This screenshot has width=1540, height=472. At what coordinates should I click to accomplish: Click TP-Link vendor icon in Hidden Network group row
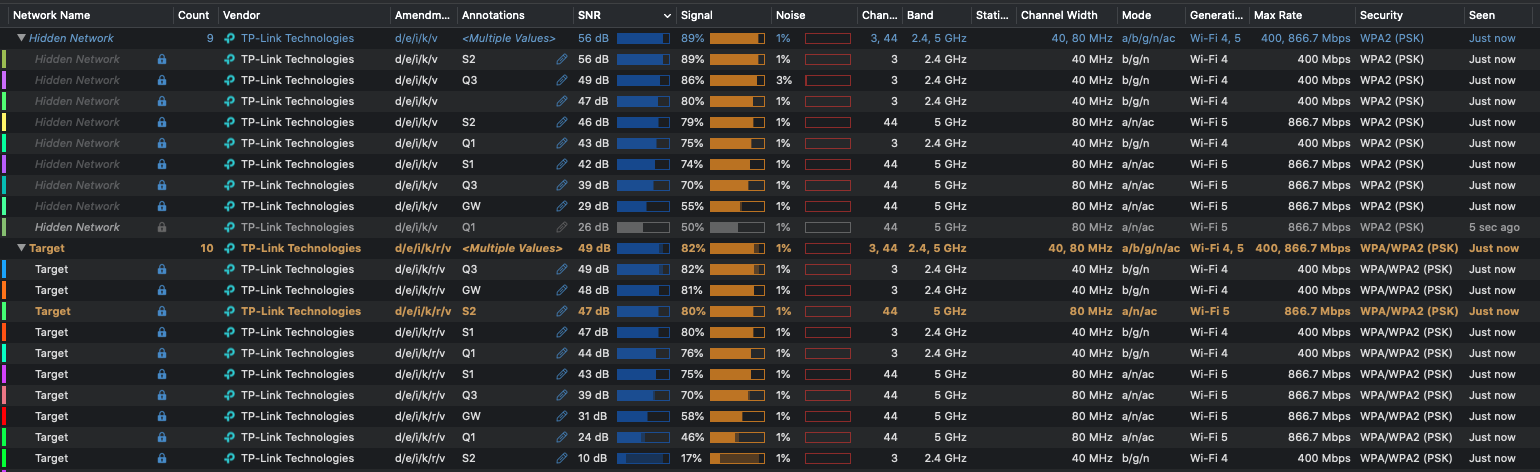[230, 38]
